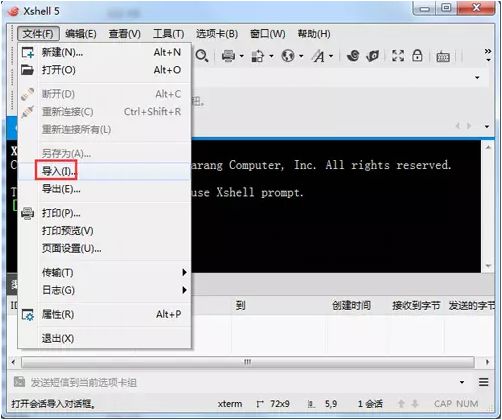The image size is (502, 420).
Task: Open the dropdown arrow next to the printer icon
Action: pos(242,56)
